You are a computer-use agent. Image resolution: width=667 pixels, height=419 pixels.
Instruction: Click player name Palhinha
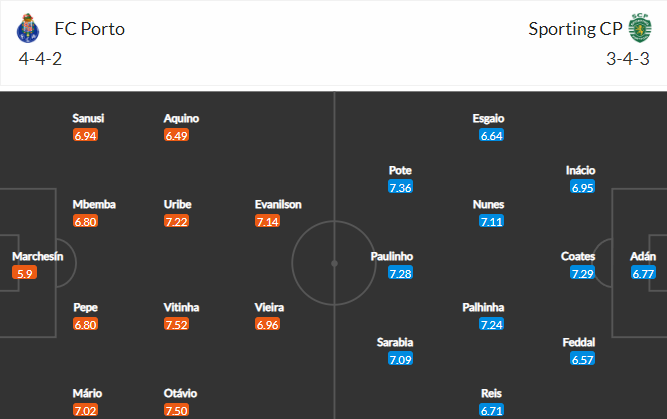(483, 307)
